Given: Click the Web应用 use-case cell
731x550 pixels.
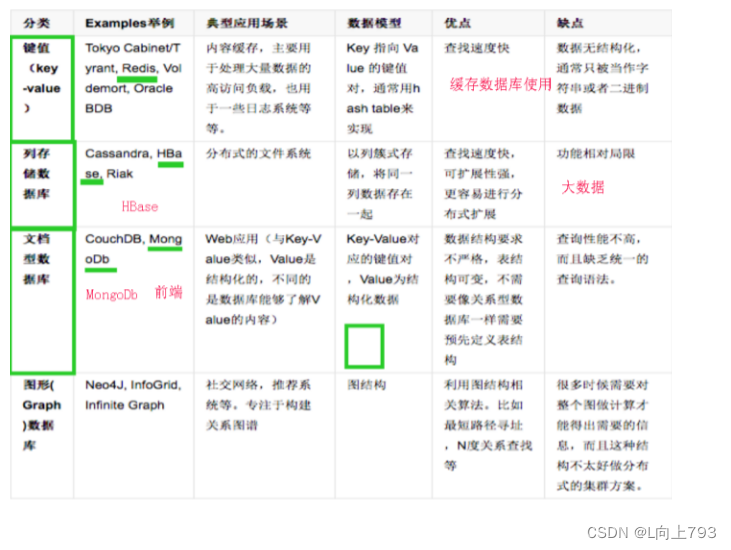Looking at the screenshot, I should coord(264,300).
